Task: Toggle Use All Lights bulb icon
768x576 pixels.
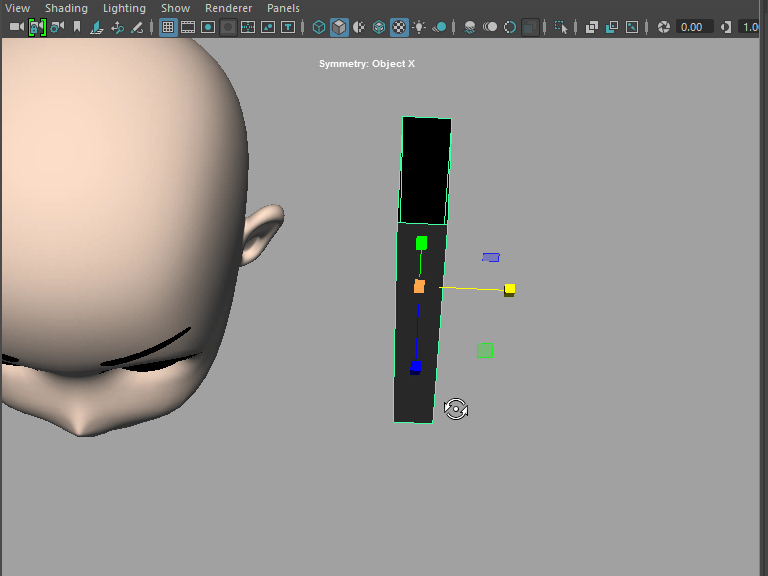Action: point(419,27)
